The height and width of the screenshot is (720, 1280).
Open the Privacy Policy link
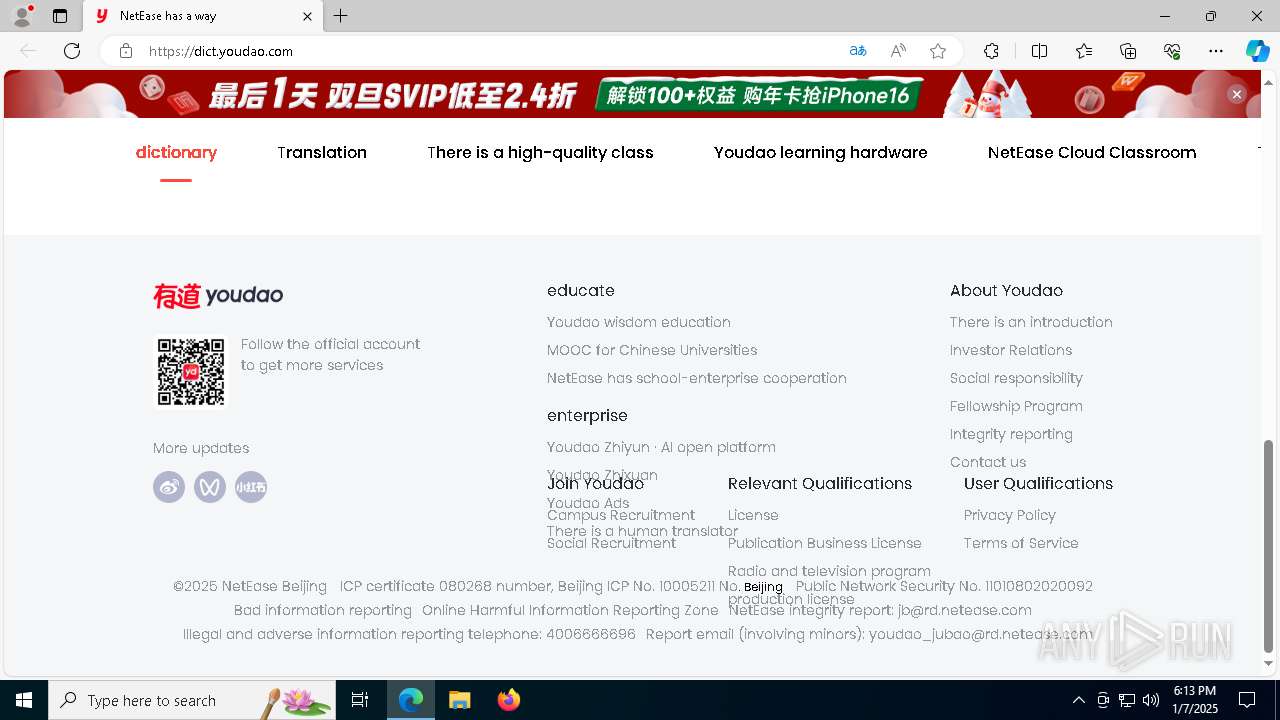(x=1010, y=515)
